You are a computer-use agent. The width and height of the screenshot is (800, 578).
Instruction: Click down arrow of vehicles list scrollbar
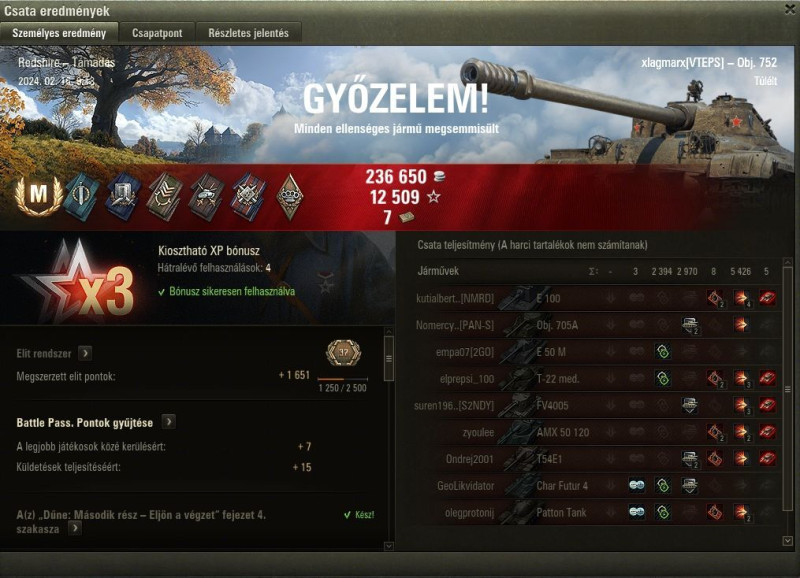coord(788,540)
